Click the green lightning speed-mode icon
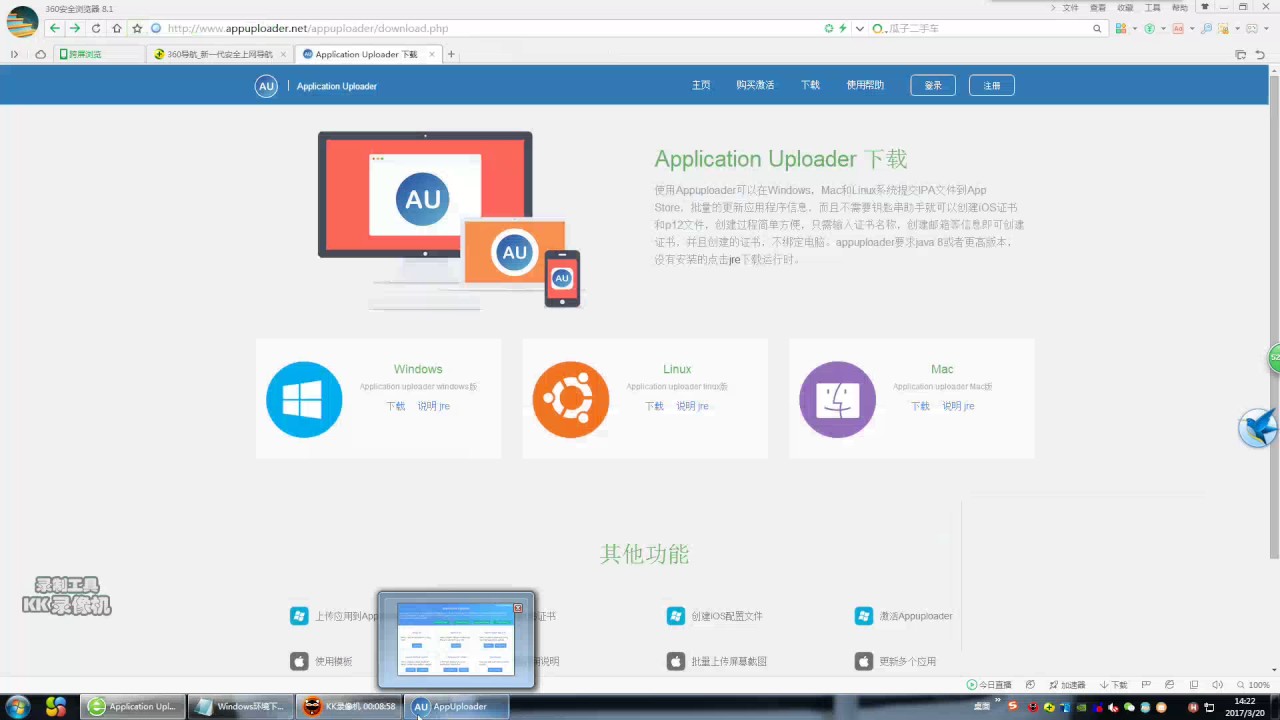This screenshot has width=1280, height=720. point(842,28)
